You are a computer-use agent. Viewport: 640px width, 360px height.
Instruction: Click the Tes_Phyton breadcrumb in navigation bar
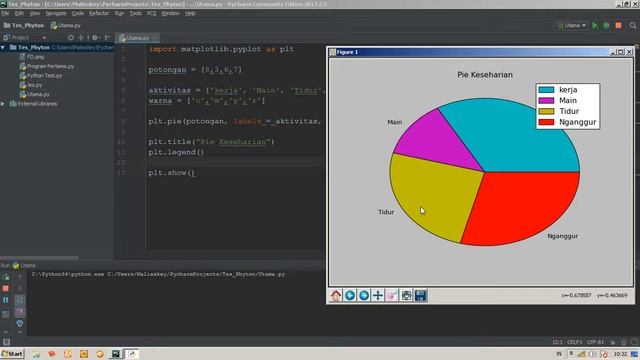tap(24, 25)
